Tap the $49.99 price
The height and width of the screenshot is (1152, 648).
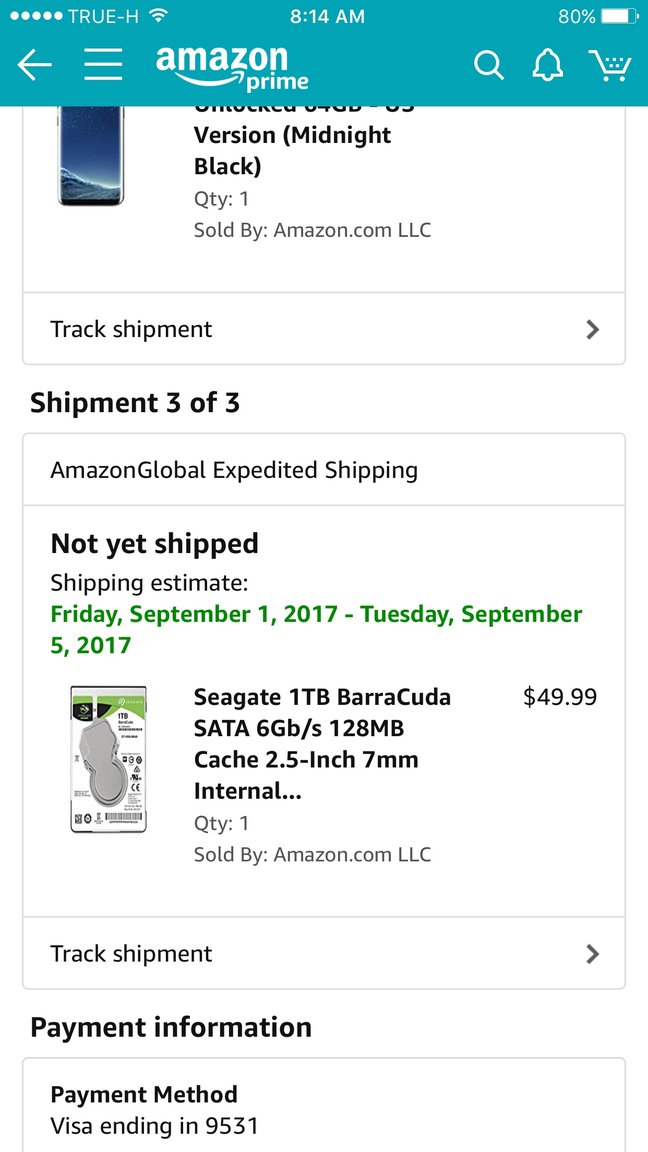click(560, 697)
